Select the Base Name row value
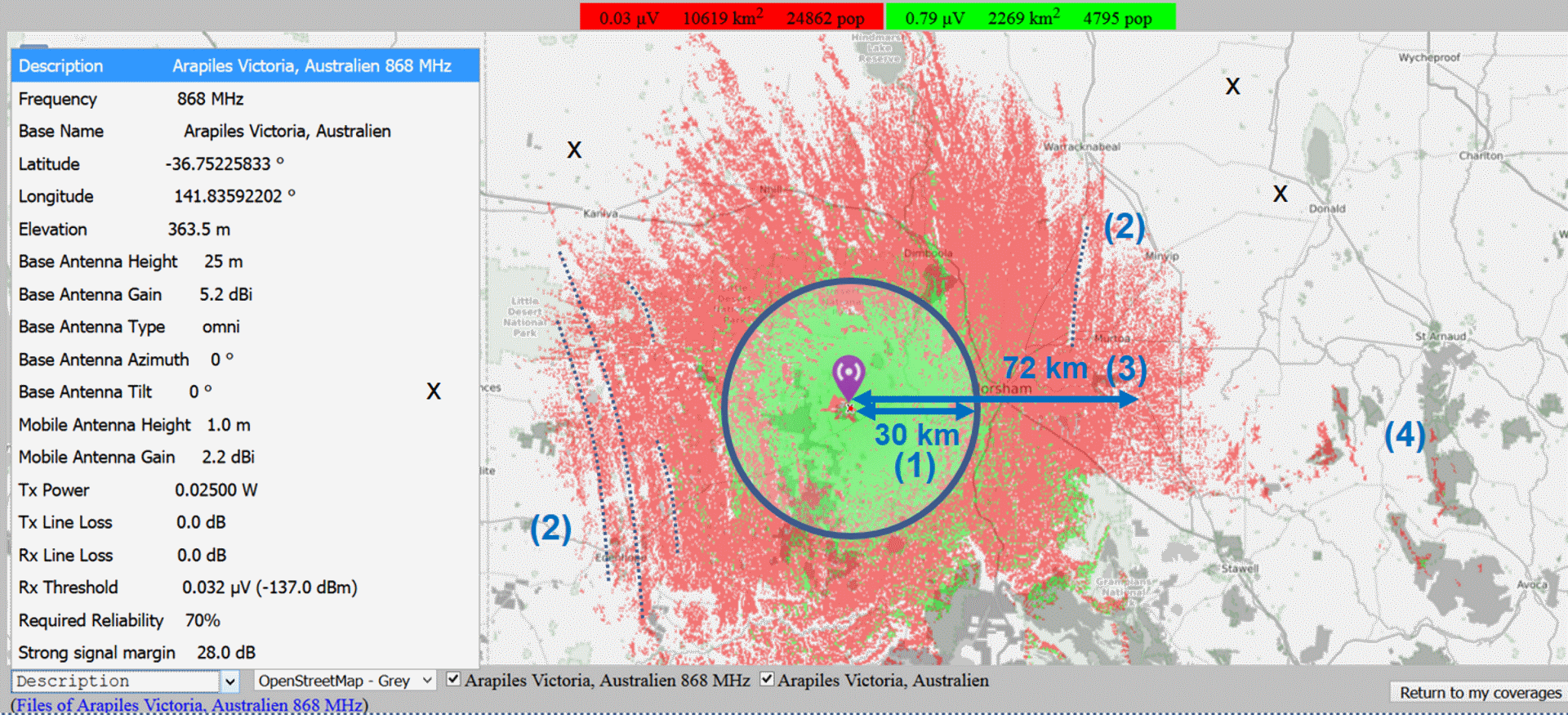This screenshot has height=715, width=1568. tap(287, 131)
